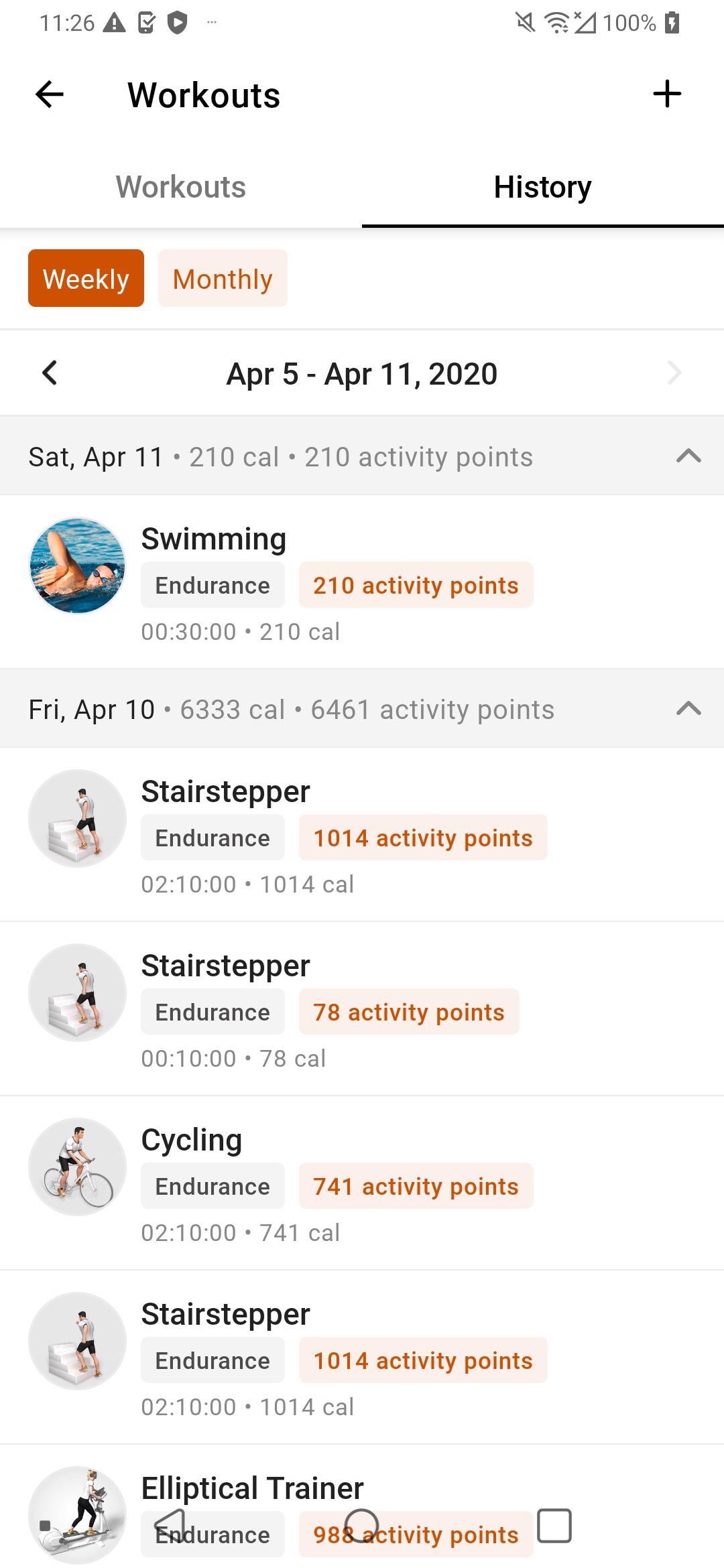Open the 78 cal Stairstepper entry

click(362, 1008)
